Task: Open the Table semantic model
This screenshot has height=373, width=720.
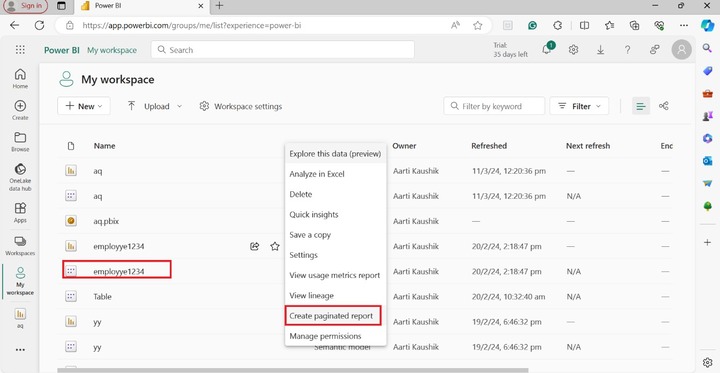Action: pyautogui.click(x=102, y=297)
